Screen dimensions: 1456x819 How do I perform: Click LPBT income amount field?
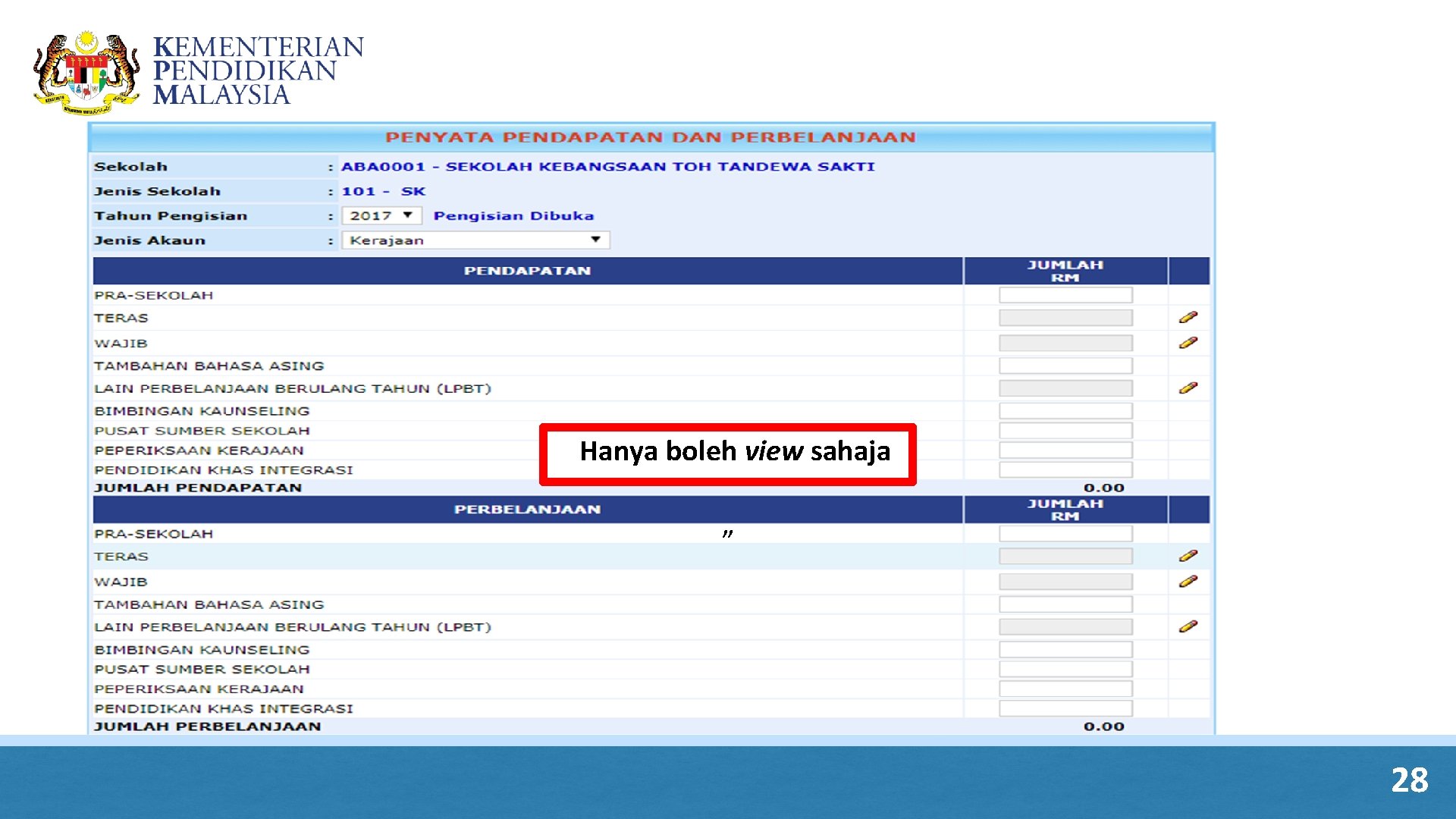(x=1065, y=388)
